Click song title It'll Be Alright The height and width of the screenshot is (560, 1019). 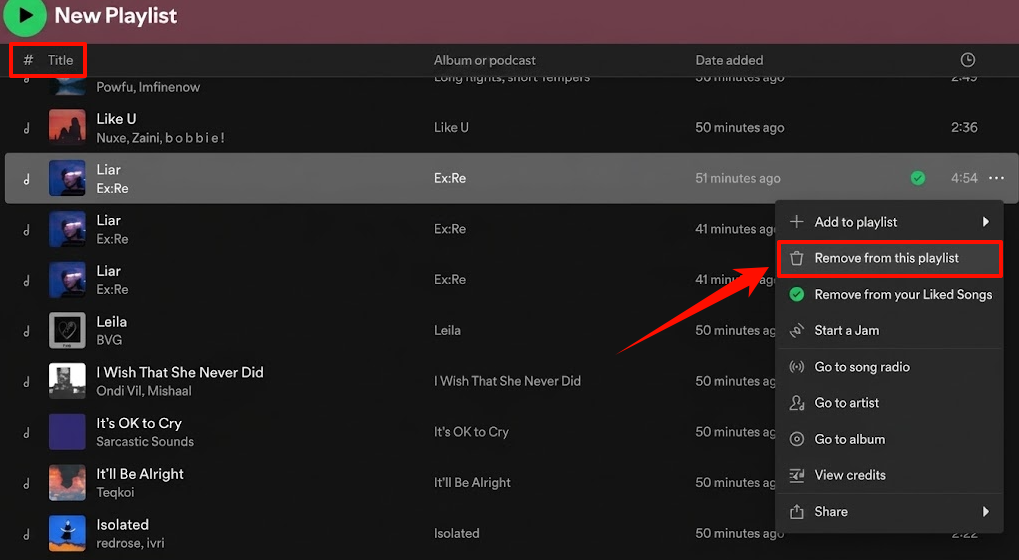(x=140, y=474)
